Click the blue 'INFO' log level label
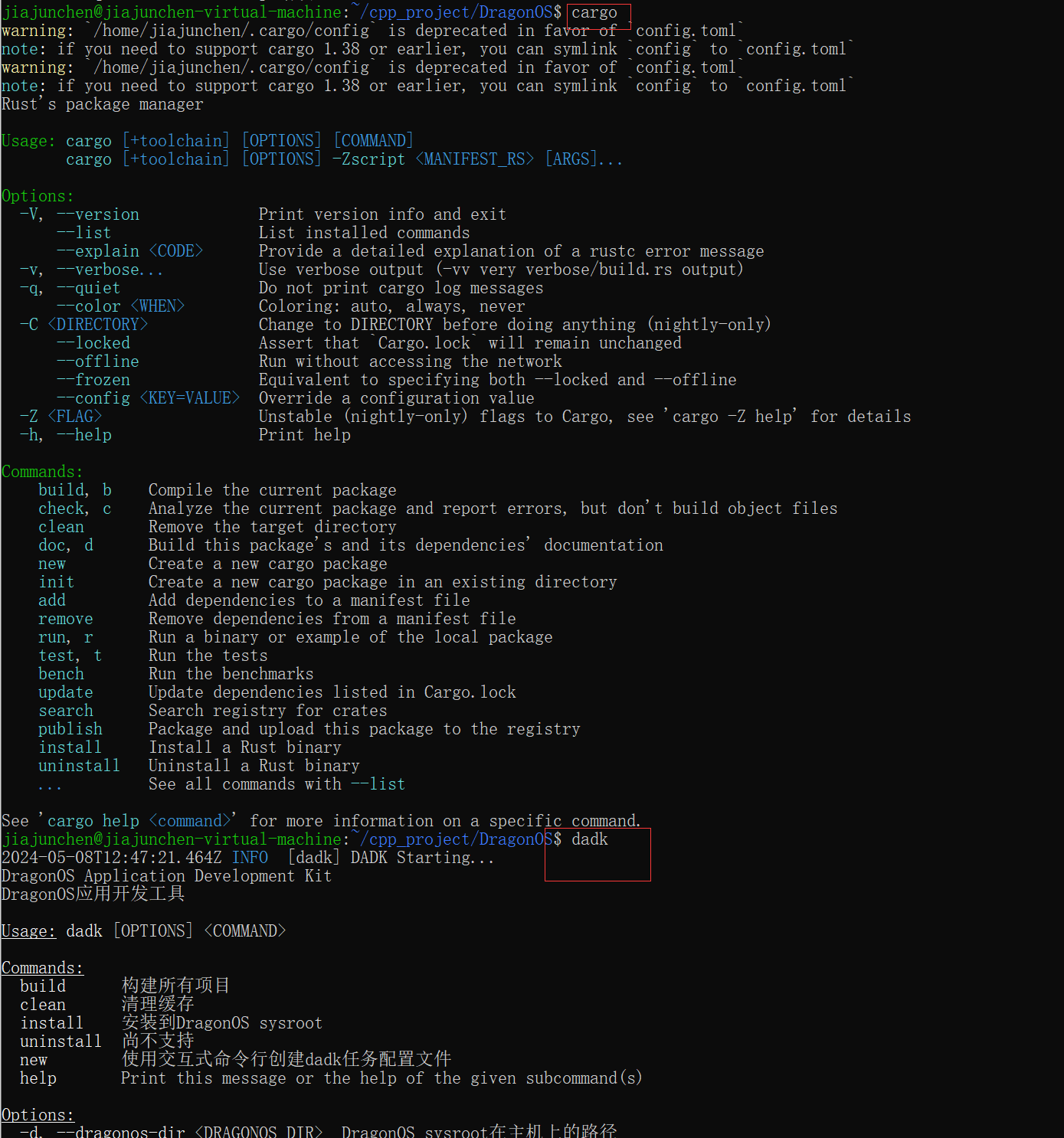The width and height of the screenshot is (1064, 1138). pos(250,858)
